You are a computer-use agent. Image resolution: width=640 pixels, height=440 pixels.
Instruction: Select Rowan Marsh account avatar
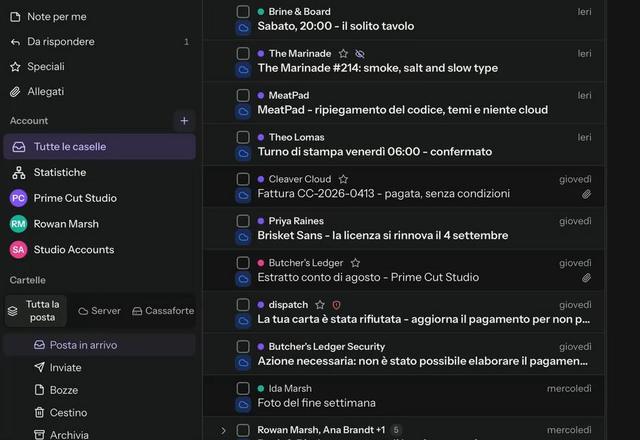tap(18, 224)
